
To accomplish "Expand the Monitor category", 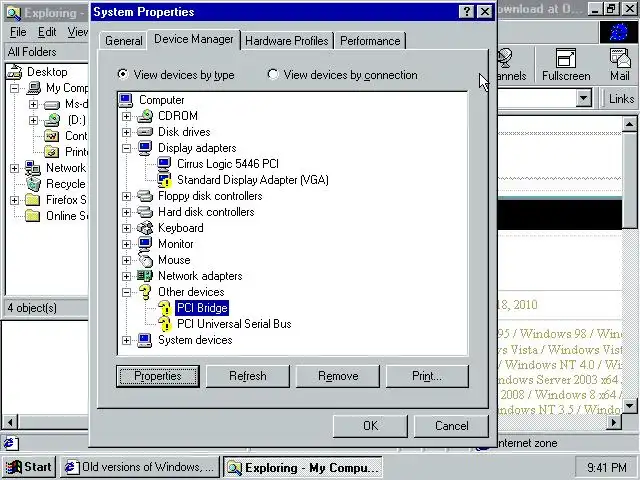I will [x=127, y=244].
